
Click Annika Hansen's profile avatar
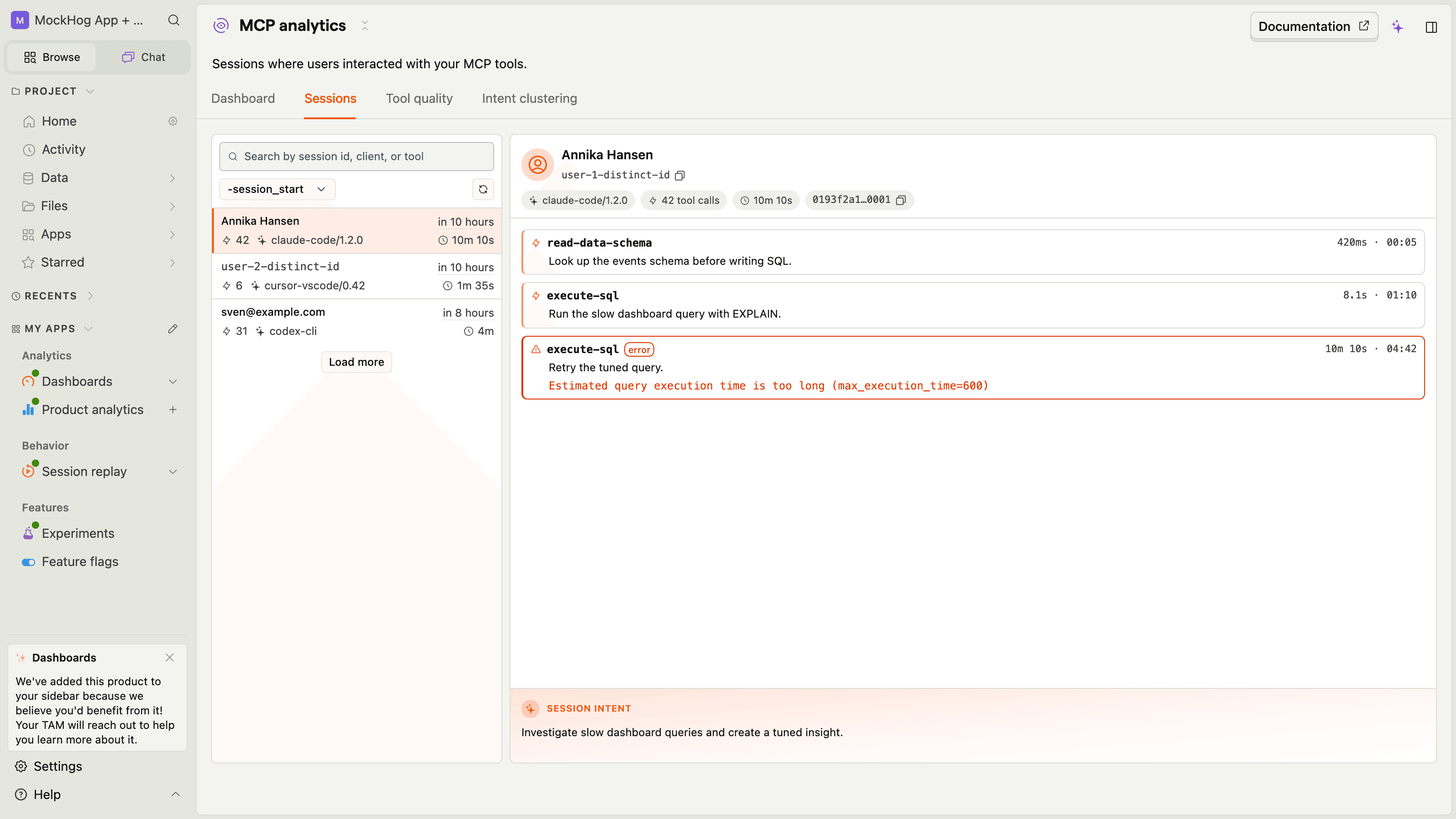[537, 164]
